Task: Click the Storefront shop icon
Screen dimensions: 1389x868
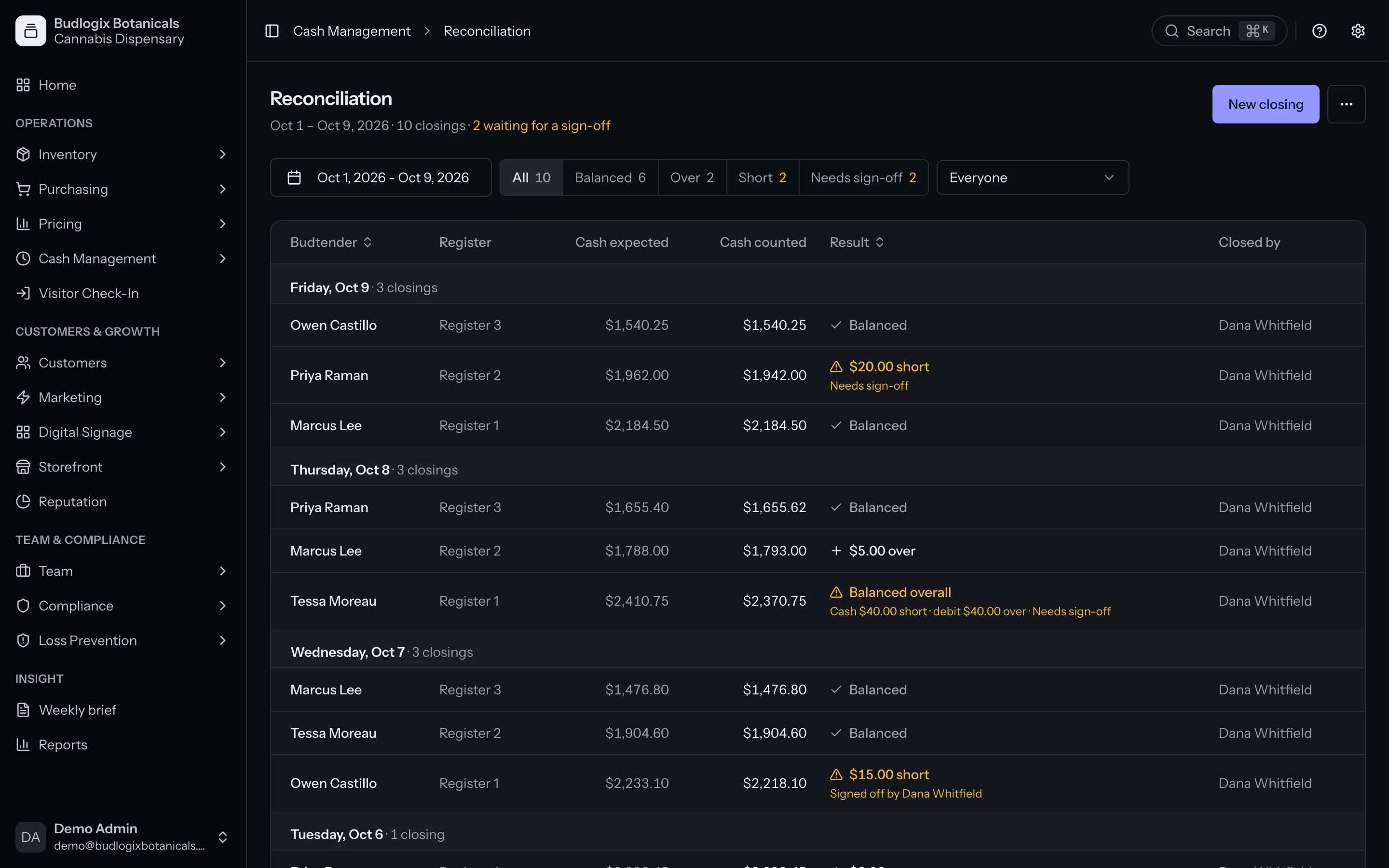Action: click(x=23, y=467)
